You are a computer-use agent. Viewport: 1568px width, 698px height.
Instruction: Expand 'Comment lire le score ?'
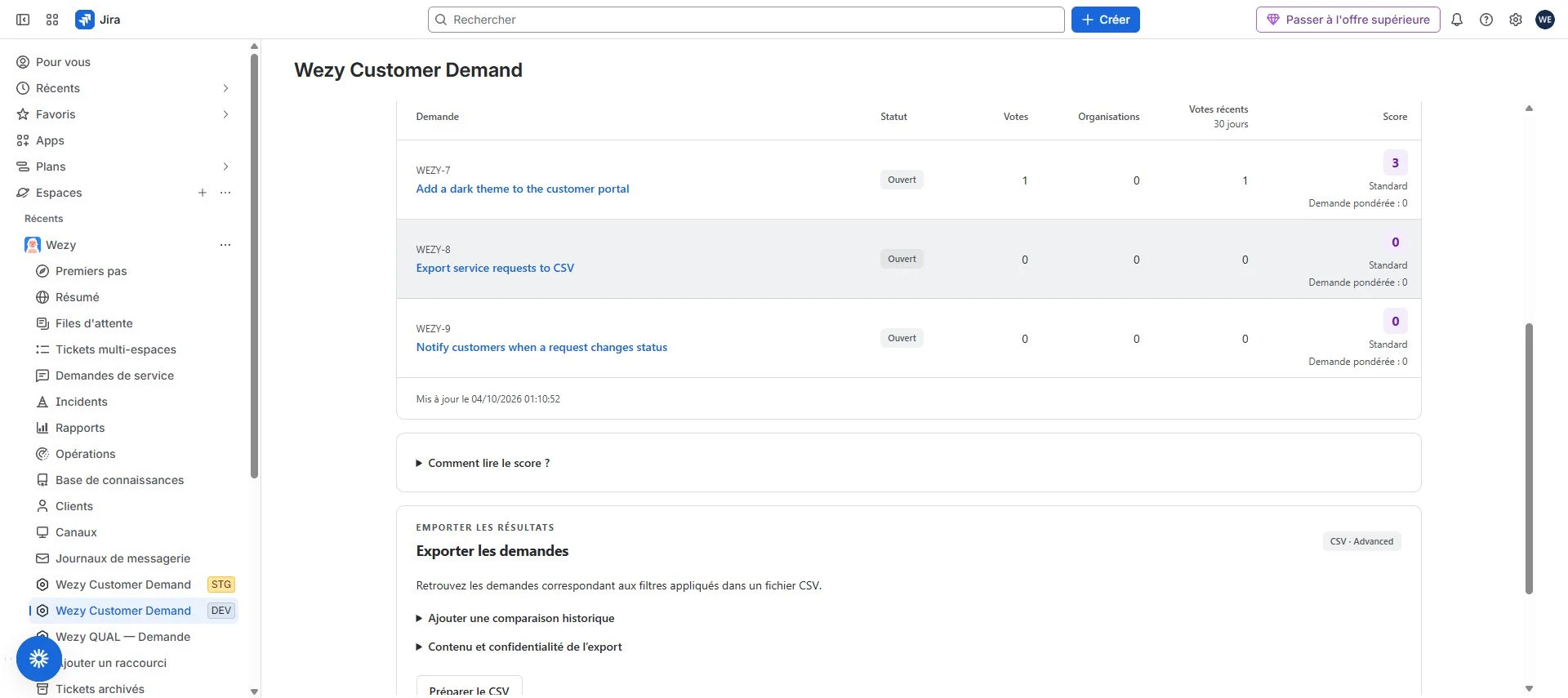[x=483, y=463]
